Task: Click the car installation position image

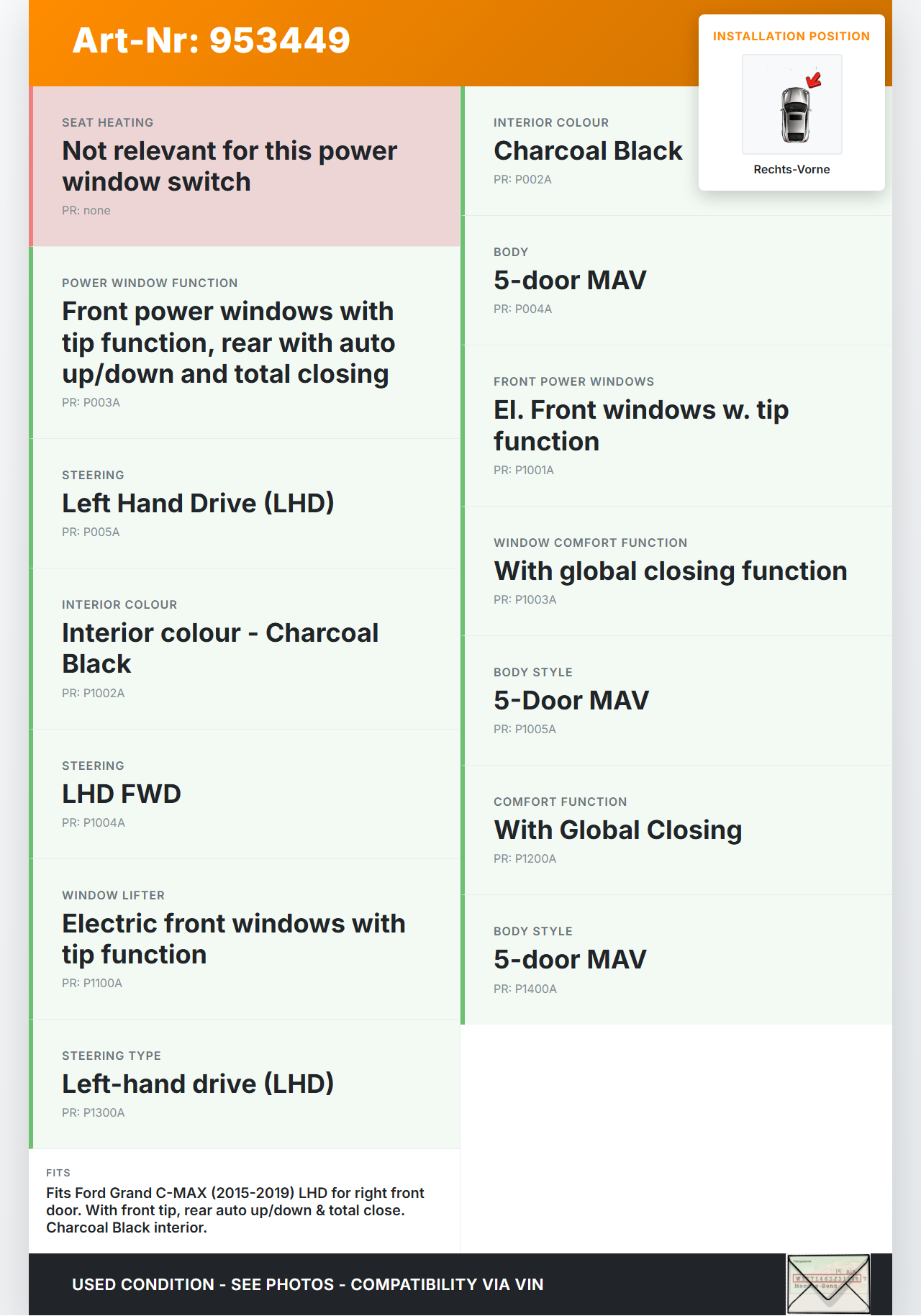Action: pyautogui.click(x=792, y=106)
